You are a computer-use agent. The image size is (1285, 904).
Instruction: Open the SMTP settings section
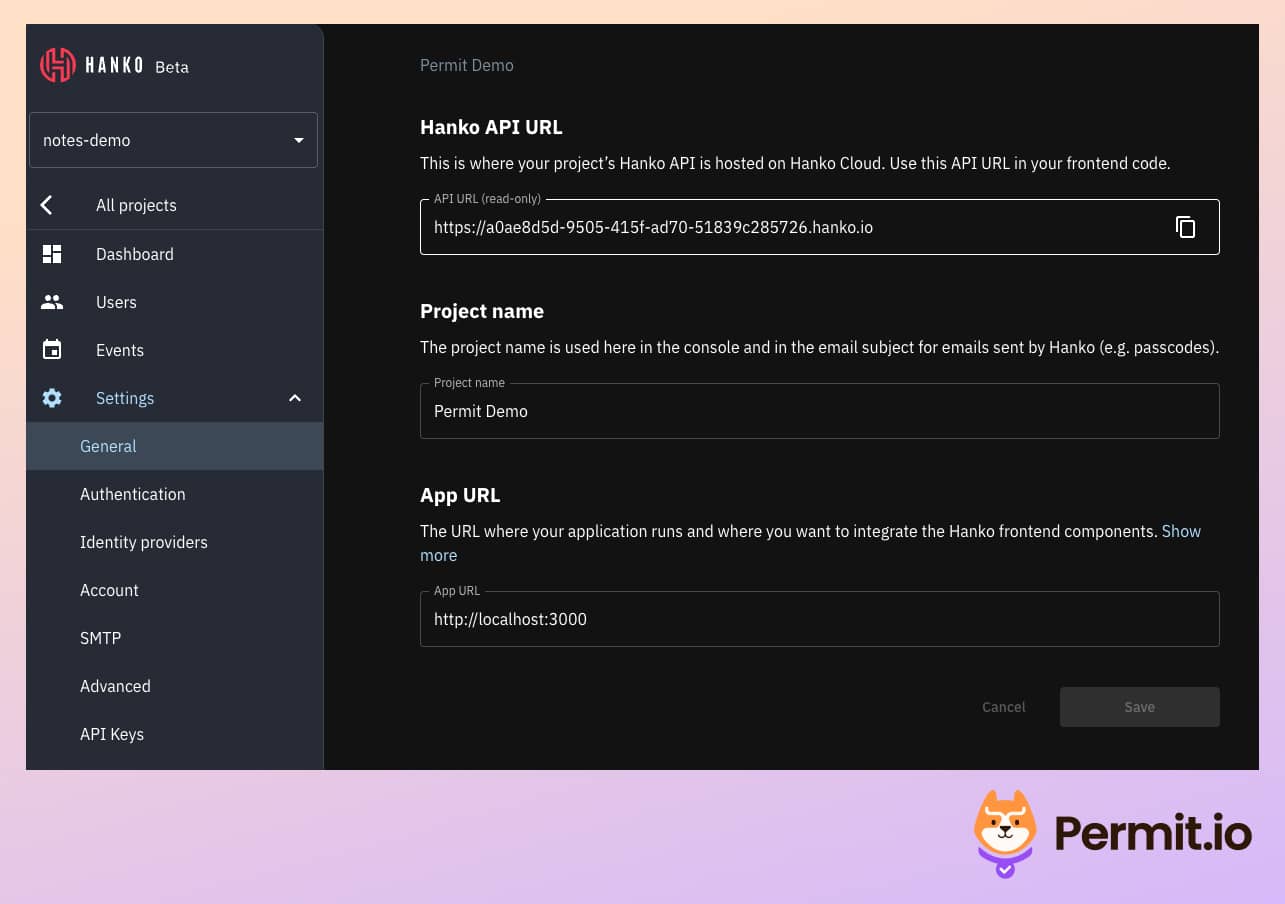[100, 638]
